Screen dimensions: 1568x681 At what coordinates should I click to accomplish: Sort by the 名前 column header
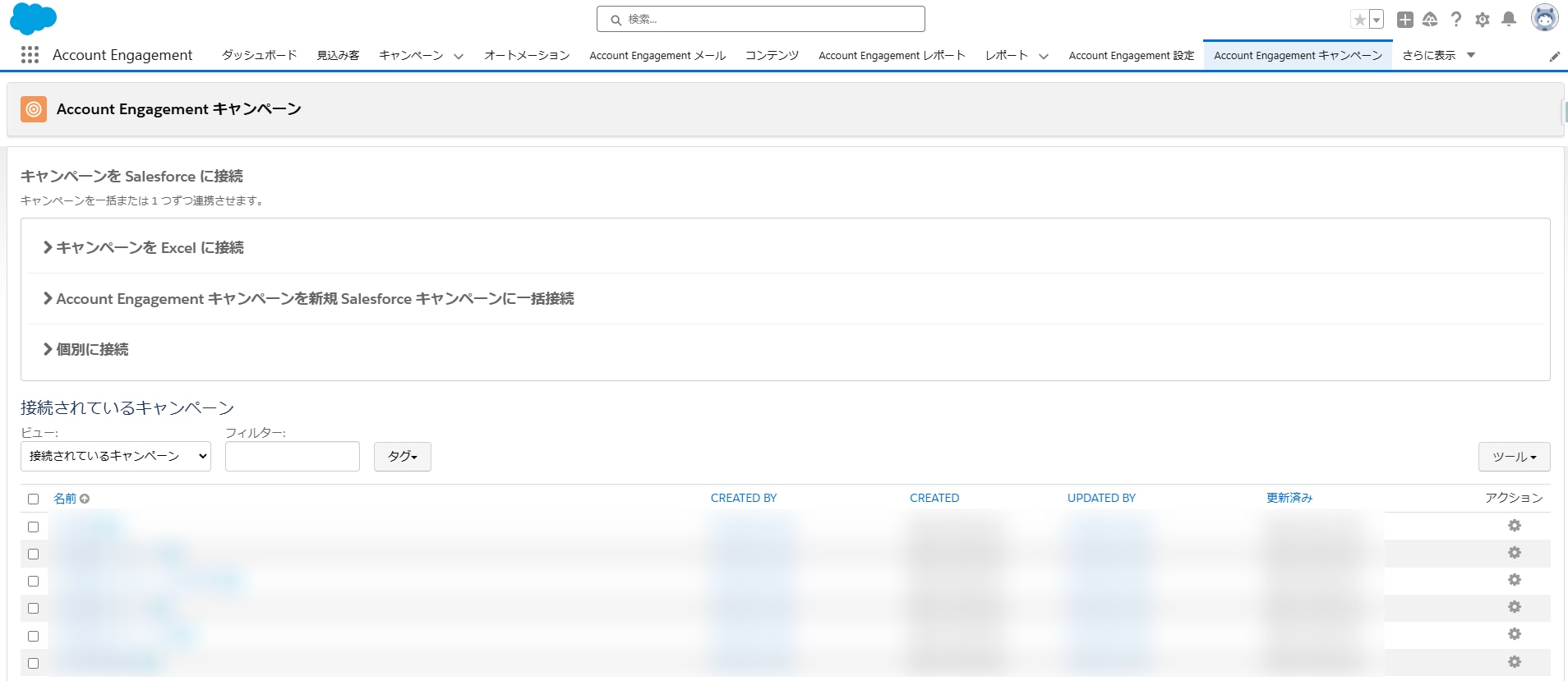pyautogui.click(x=65, y=498)
